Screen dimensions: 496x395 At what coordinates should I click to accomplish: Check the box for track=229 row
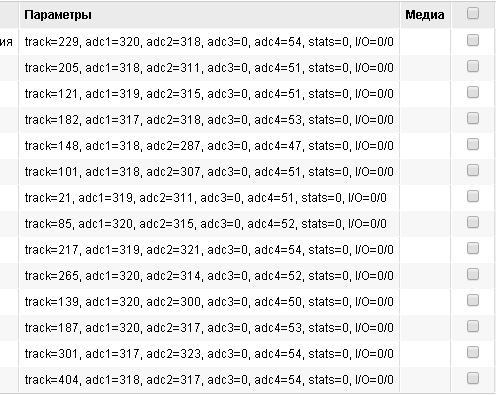[x=473, y=40]
